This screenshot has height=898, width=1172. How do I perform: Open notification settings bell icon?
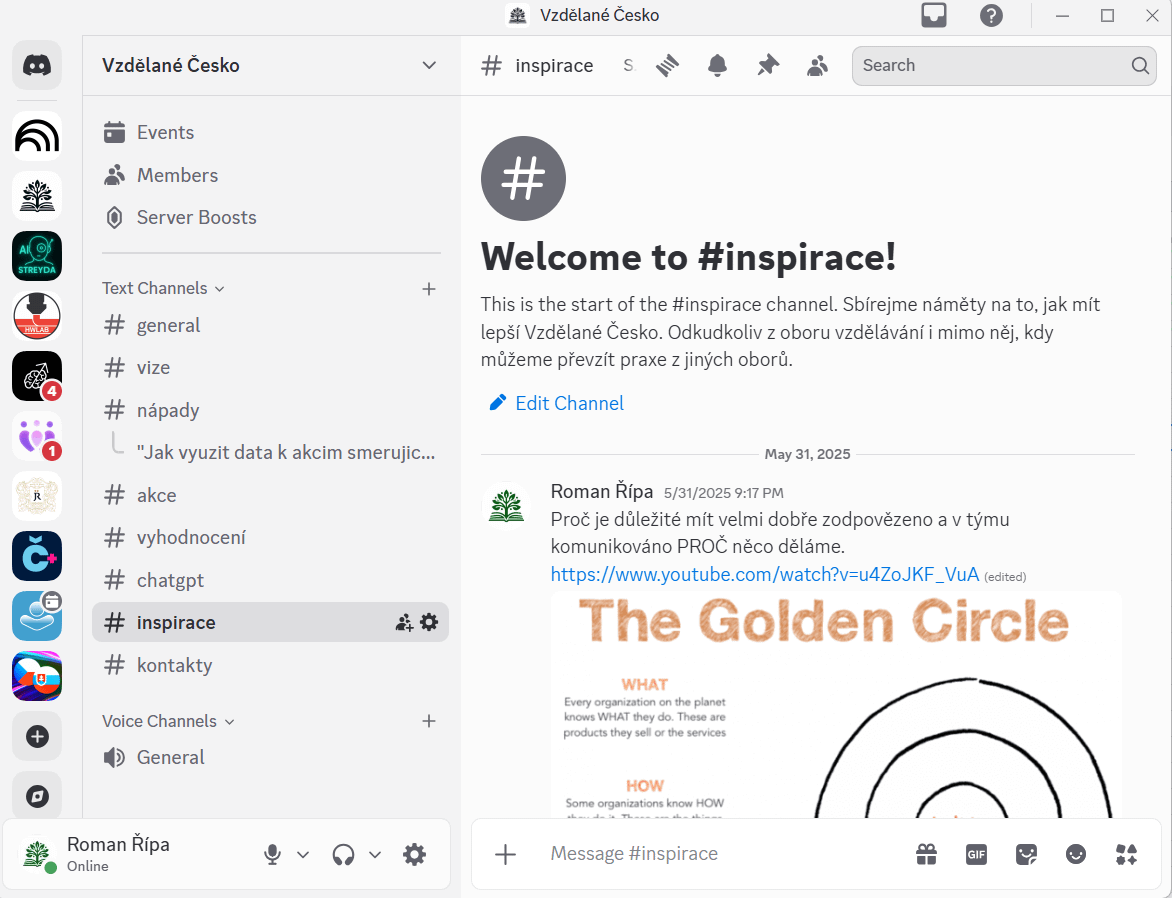click(718, 66)
